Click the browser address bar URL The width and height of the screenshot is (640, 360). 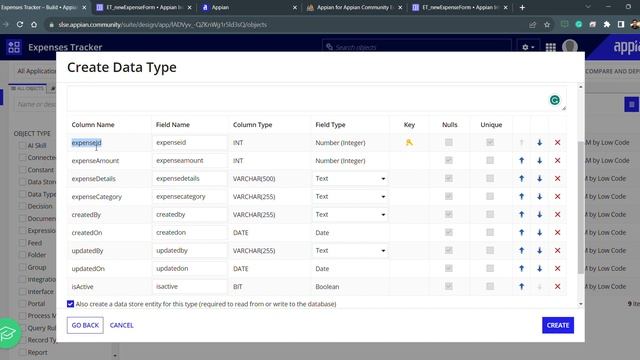pos(162,25)
